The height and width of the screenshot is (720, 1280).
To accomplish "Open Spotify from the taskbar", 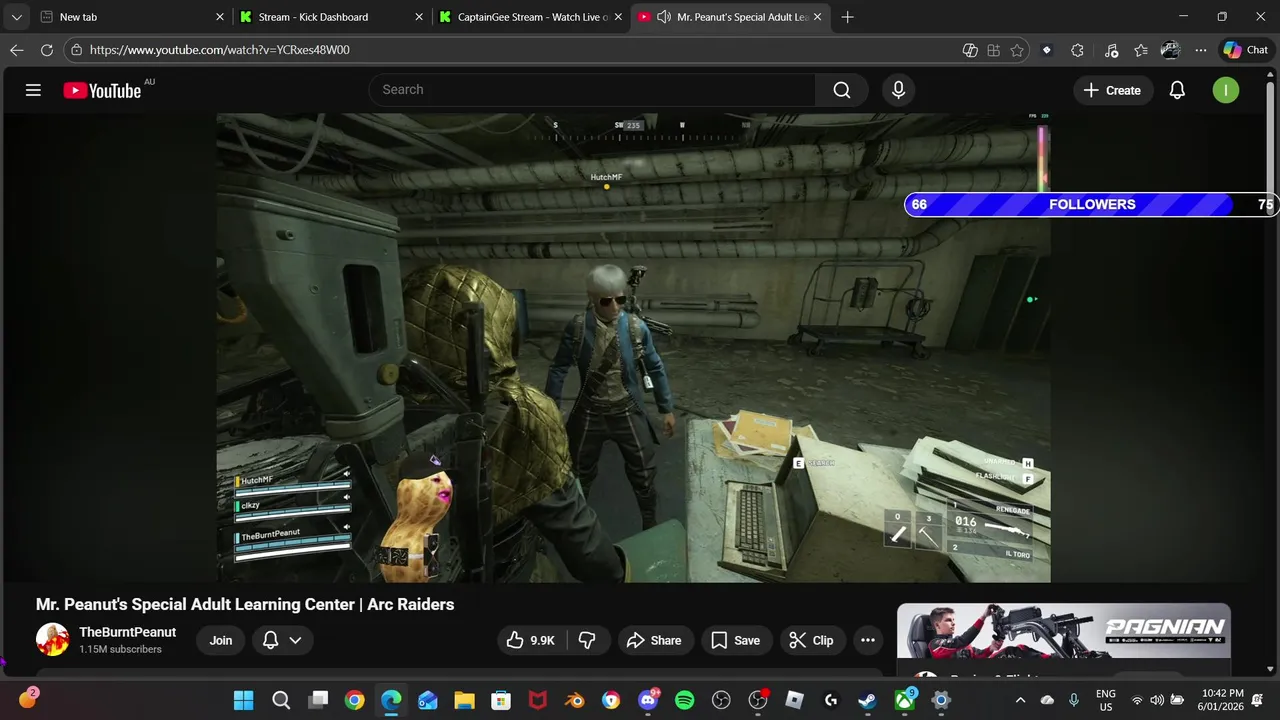I will point(684,700).
